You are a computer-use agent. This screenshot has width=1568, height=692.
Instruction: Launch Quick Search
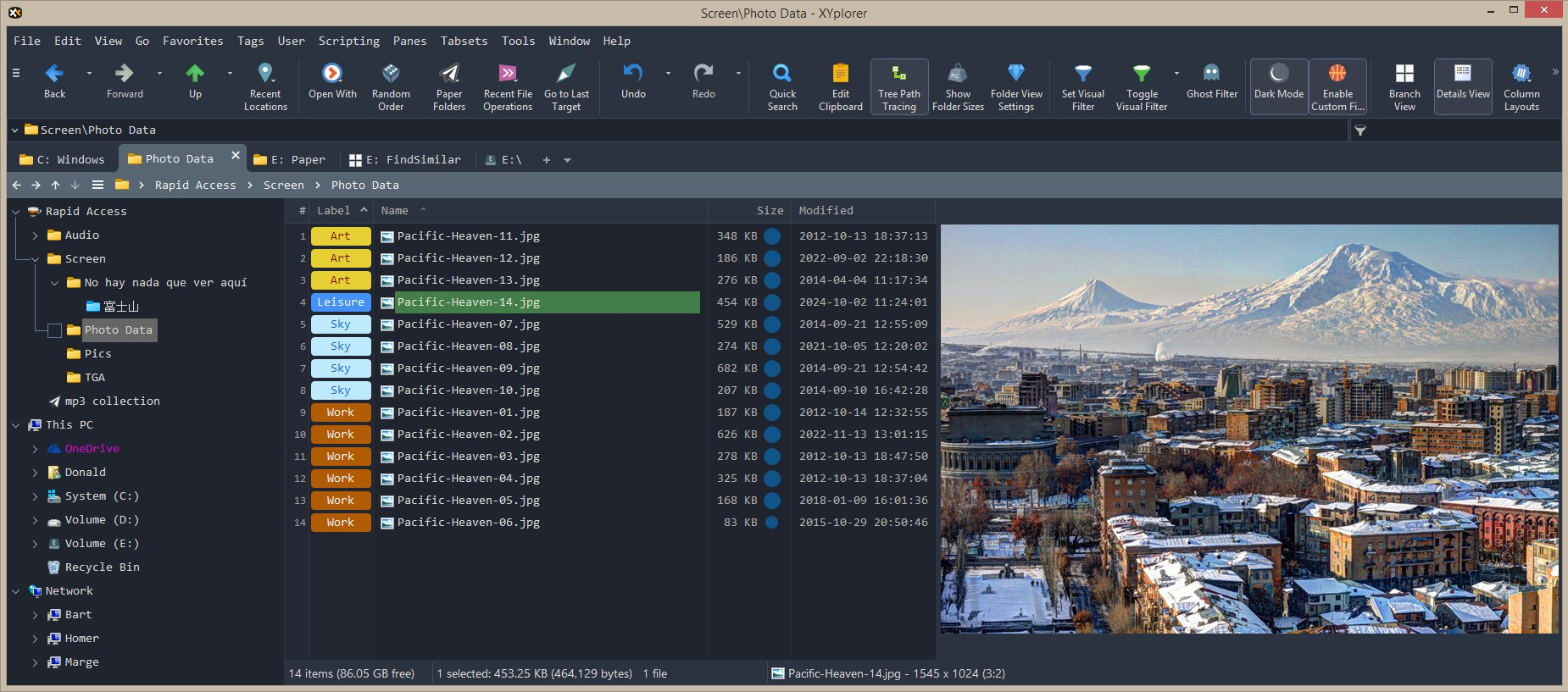[x=782, y=86]
